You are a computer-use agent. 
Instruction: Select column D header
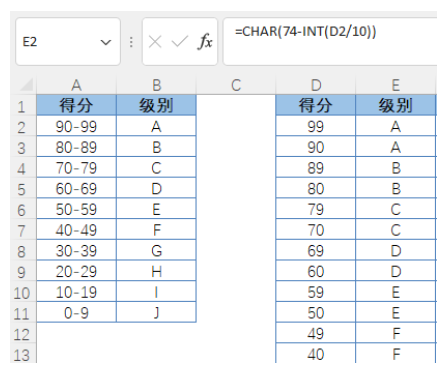316,85
